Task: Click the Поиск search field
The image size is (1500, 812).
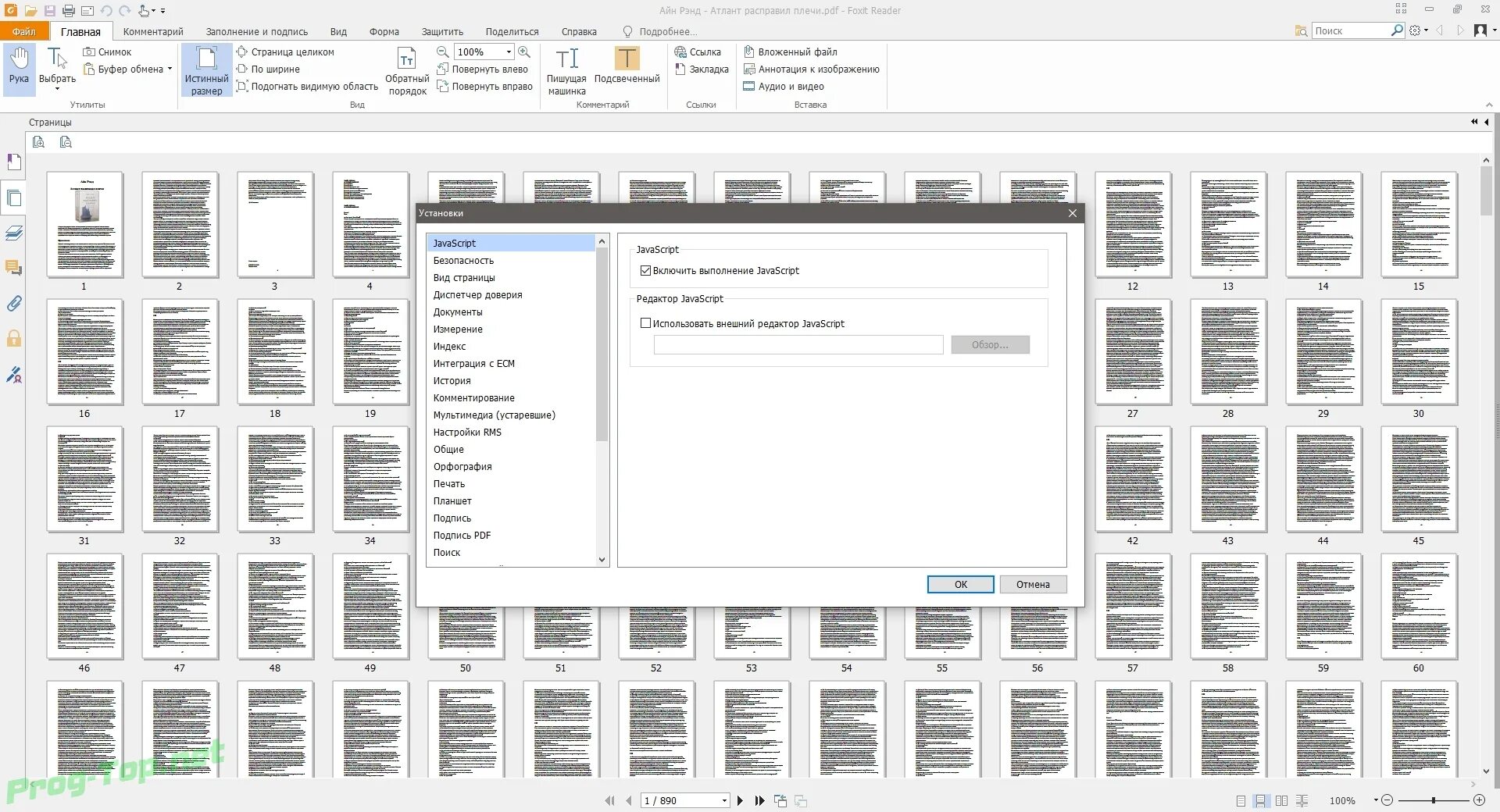Action: click(1351, 30)
